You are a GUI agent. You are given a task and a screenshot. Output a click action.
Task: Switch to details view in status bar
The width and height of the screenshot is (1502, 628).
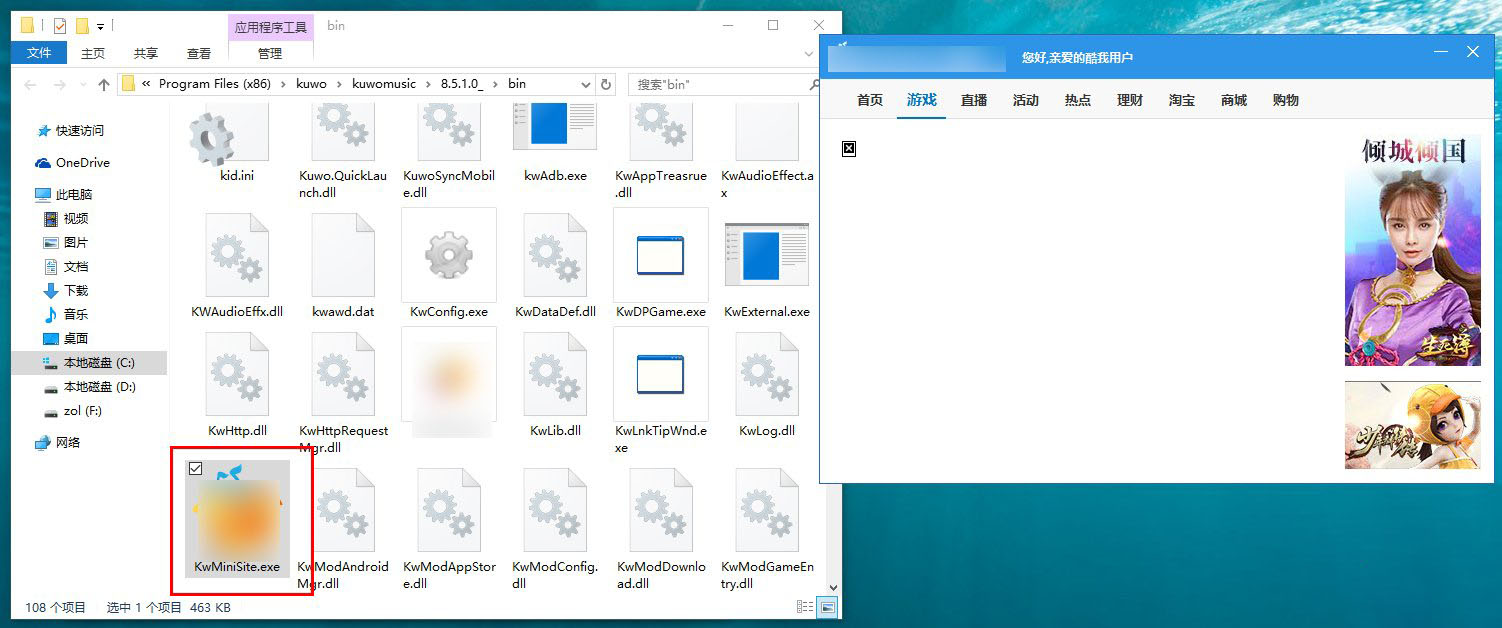(x=805, y=607)
